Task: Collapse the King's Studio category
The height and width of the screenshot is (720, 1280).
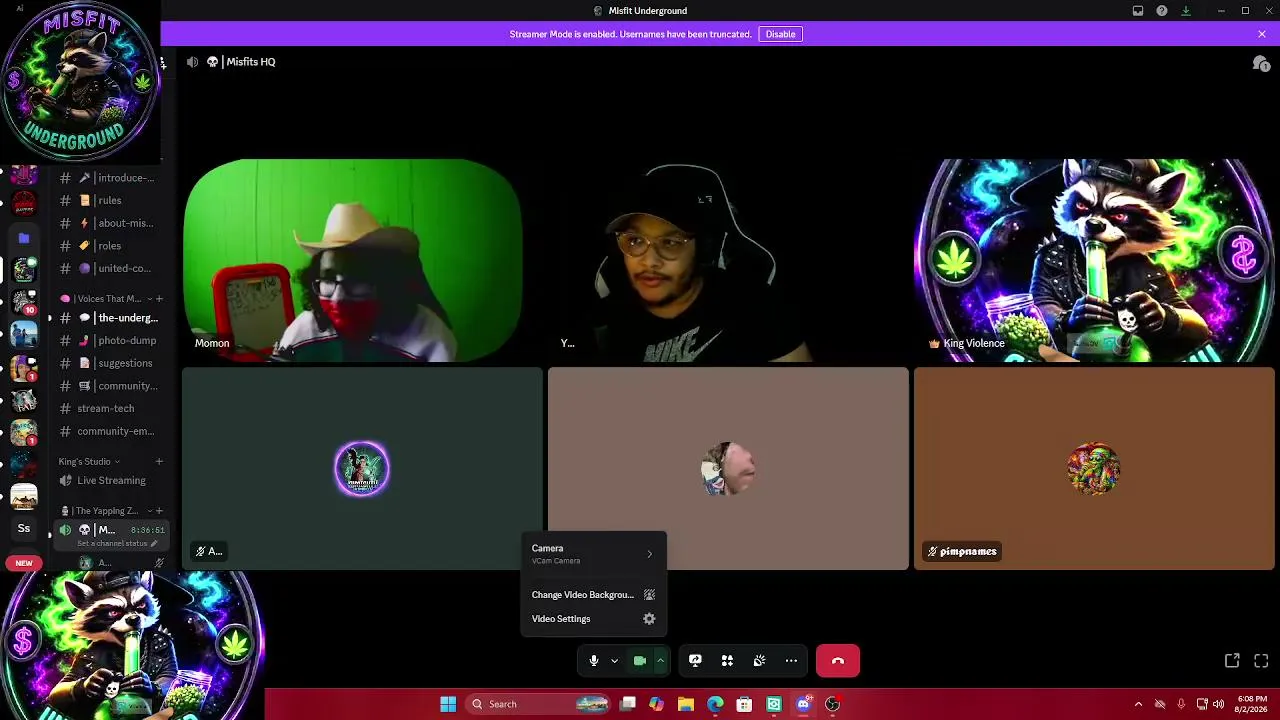Action: tap(89, 462)
